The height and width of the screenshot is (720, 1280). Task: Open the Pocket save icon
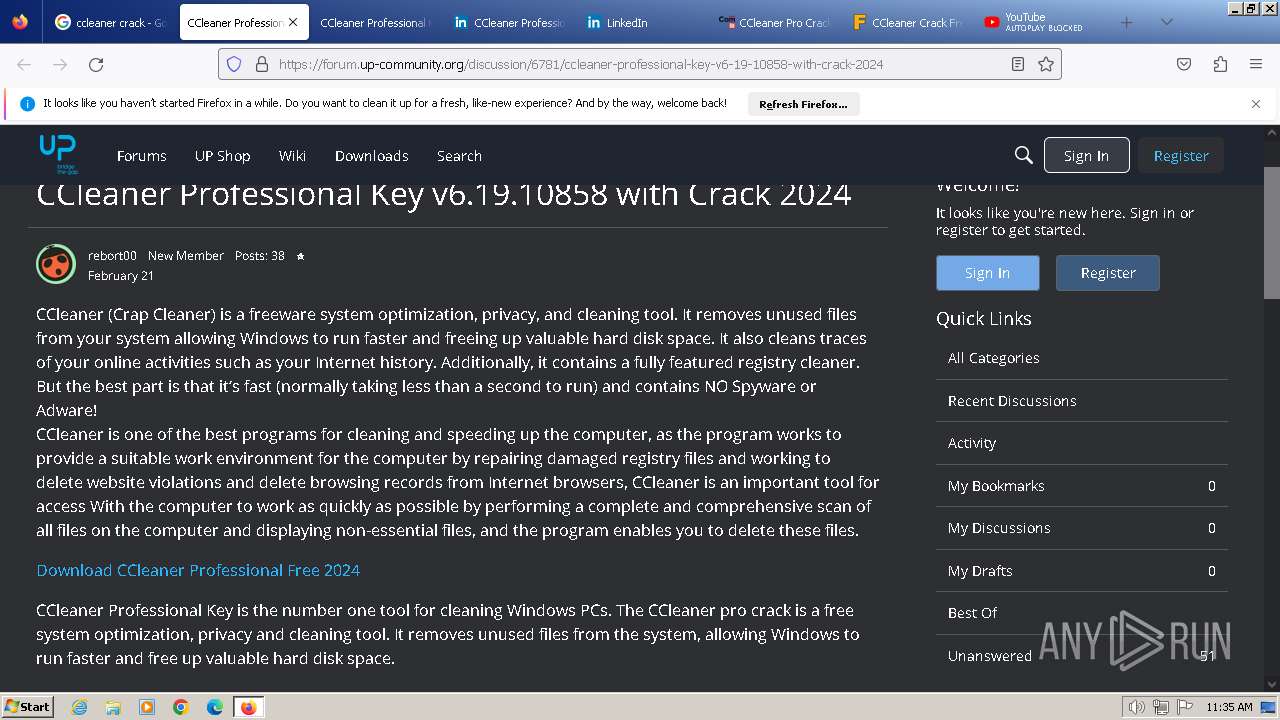click(1184, 64)
